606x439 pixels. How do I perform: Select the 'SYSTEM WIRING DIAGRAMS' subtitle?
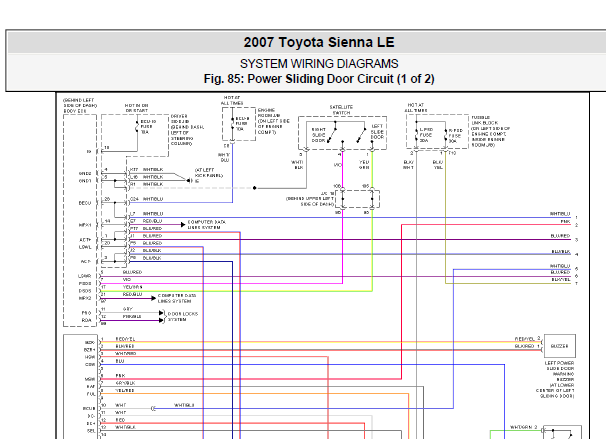[x=319, y=64]
